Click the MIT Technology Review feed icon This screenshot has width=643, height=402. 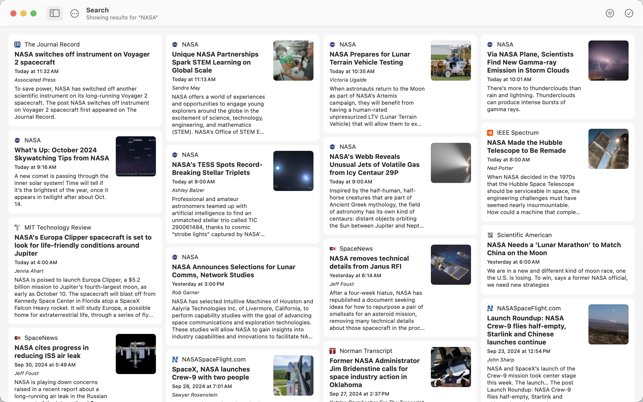(17, 227)
